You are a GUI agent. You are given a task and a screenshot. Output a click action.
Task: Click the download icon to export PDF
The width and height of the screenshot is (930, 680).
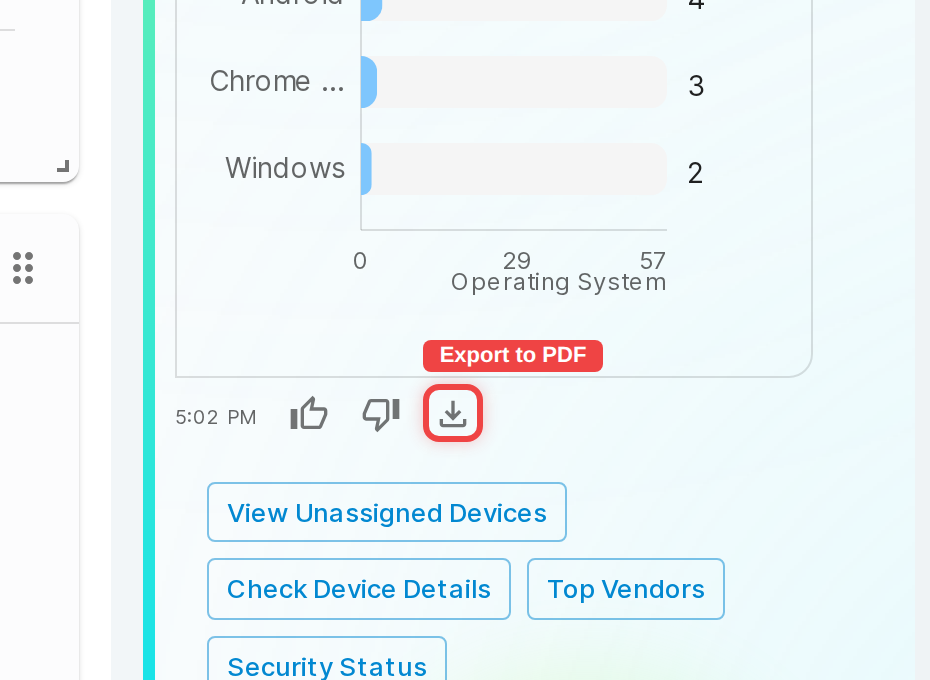(x=453, y=413)
